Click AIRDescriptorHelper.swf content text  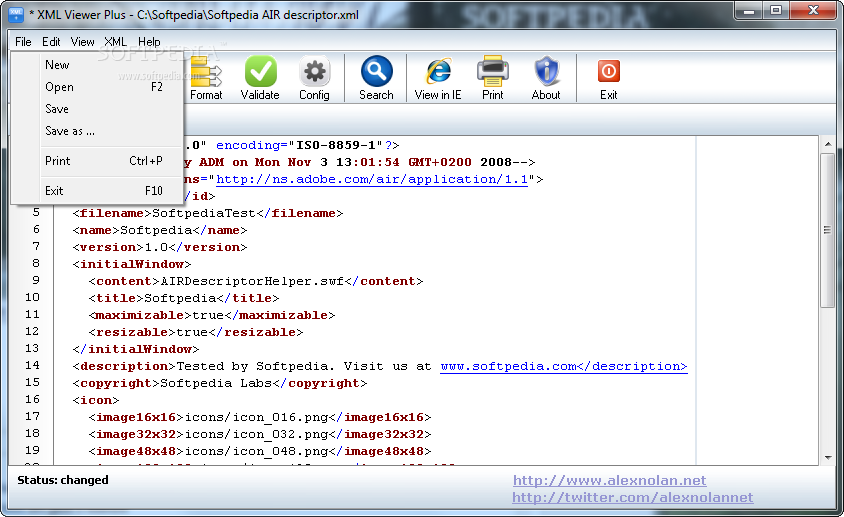[x=252, y=281]
